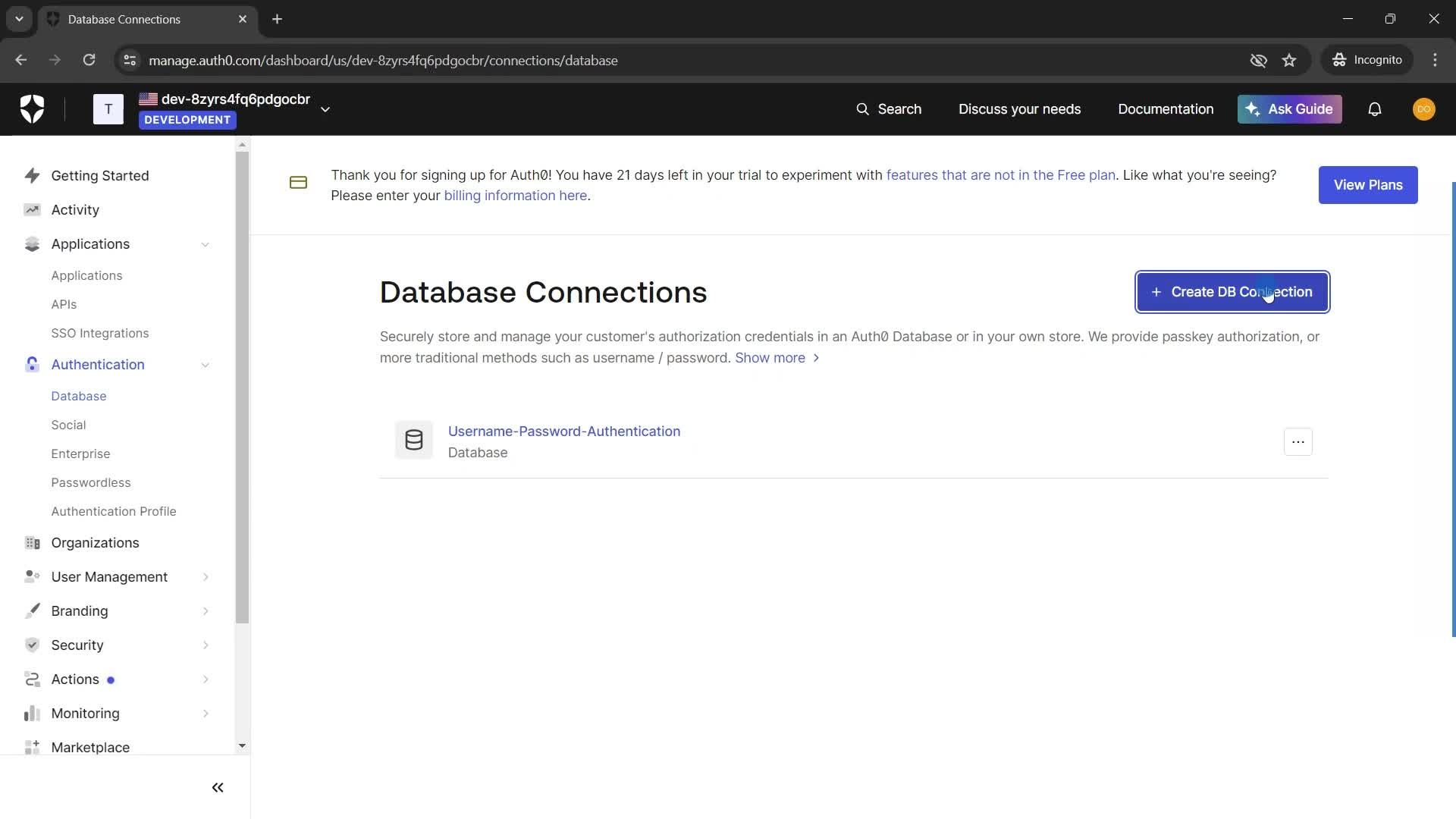Screen dimensions: 1456x819
Task: Collapse the Authentication section chevron
Action: click(206, 365)
